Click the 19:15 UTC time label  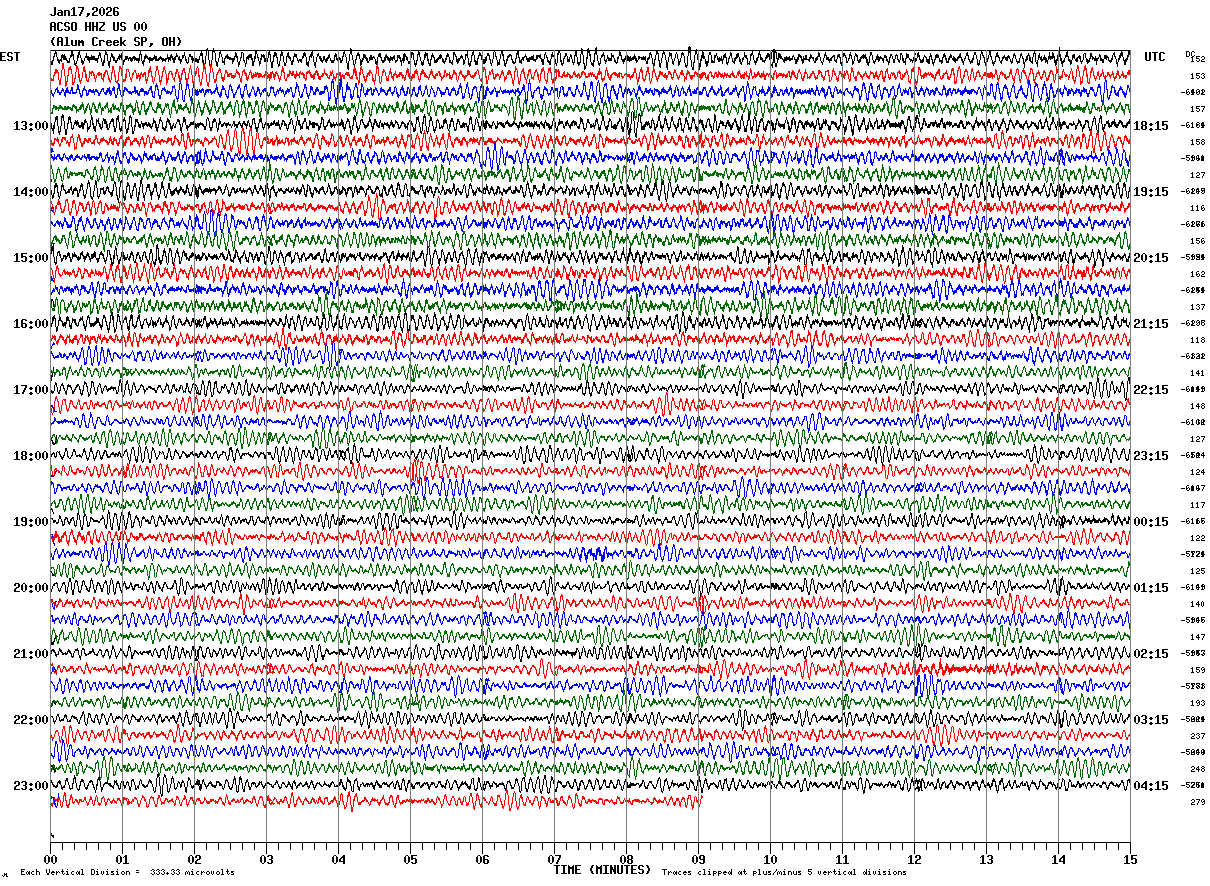1151,192
